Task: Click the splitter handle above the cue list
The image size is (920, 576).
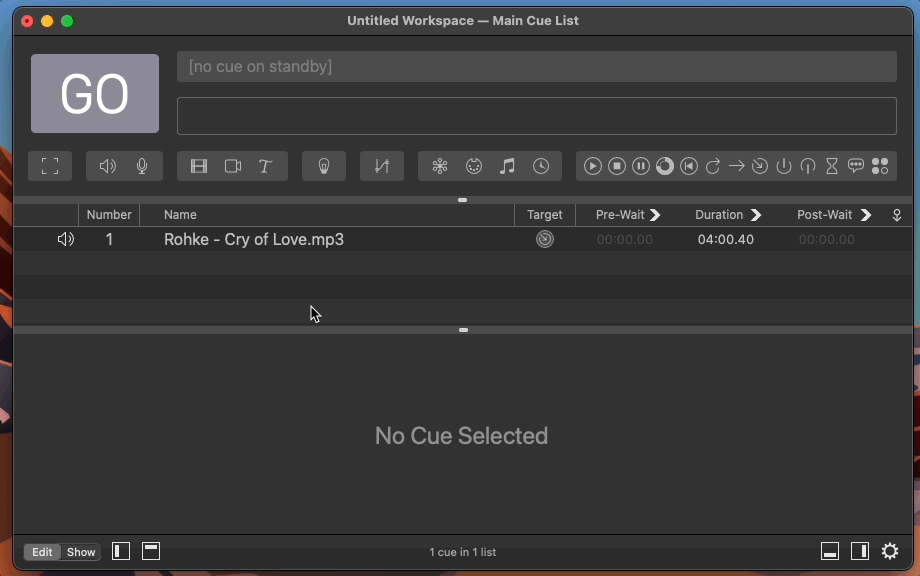Action: click(x=462, y=200)
